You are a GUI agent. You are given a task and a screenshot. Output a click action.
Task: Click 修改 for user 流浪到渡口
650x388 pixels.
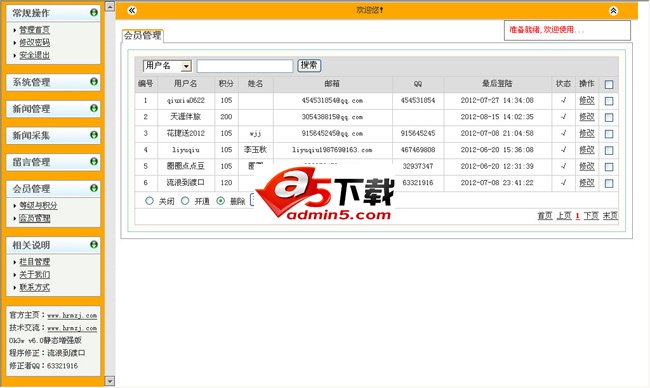pyautogui.click(x=587, y=183)
